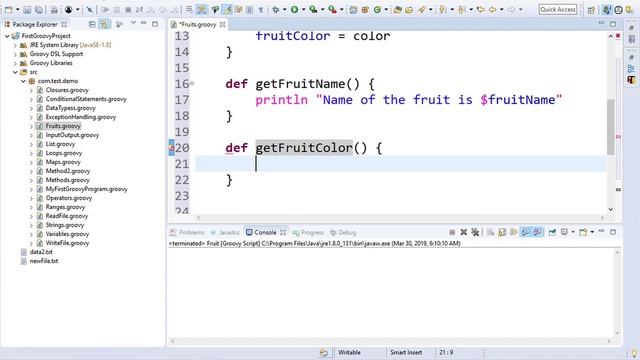This screenshot has height=360, width=640.
Task: Click the Print toolbar icon
Action: pos(54,9)
